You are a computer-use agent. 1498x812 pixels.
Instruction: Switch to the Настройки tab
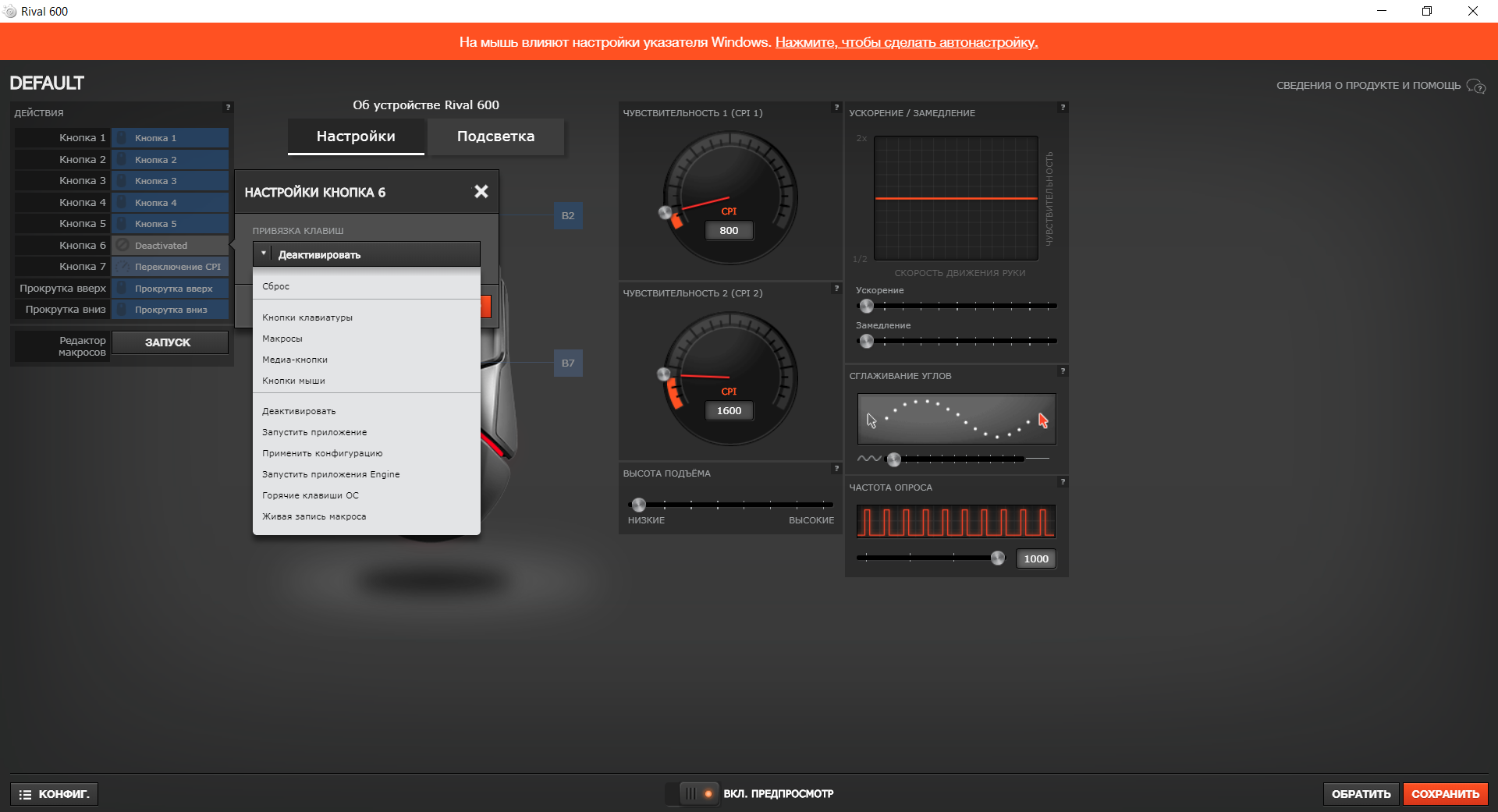[356, 137]
